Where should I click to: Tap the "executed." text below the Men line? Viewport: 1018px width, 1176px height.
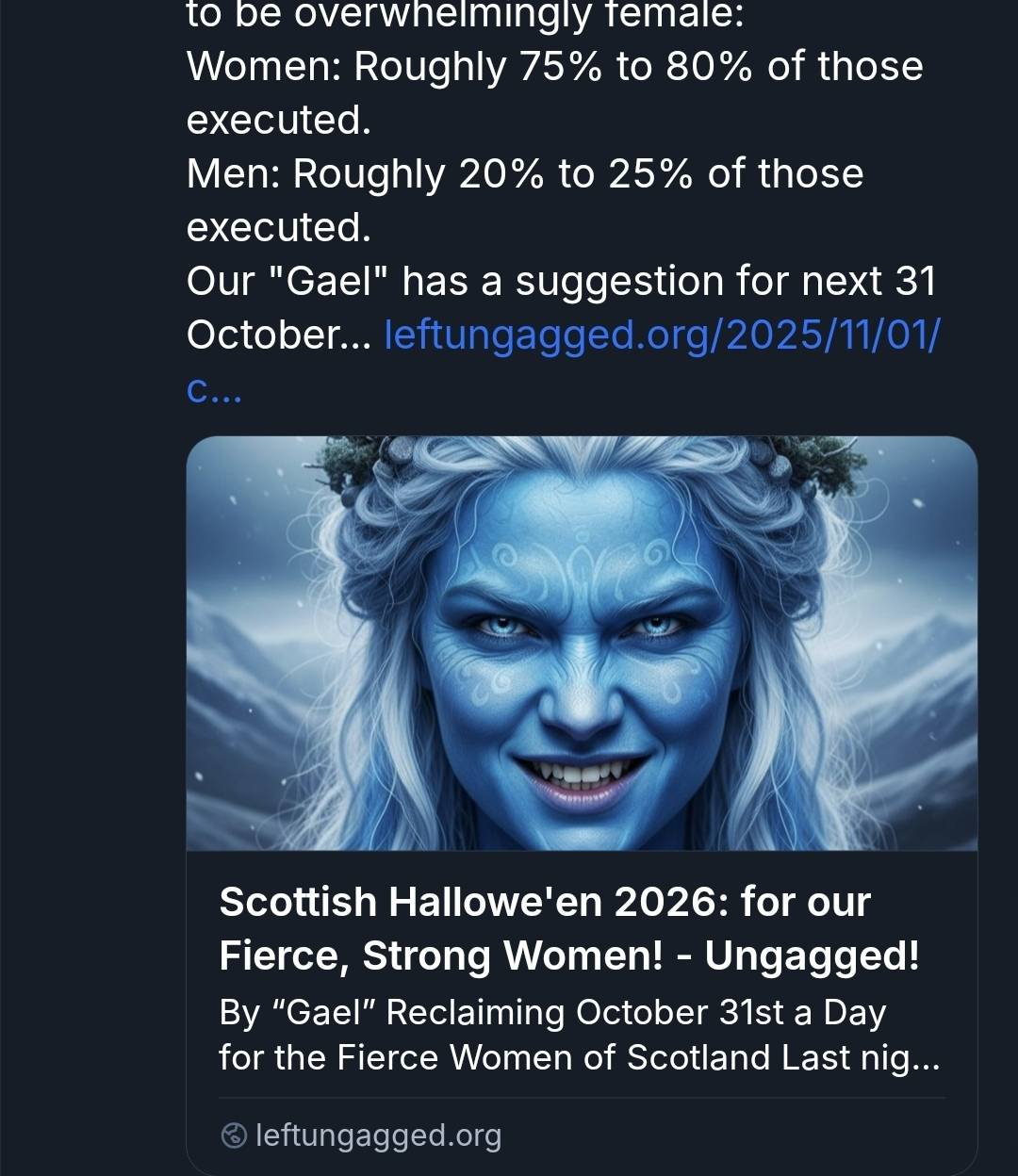click(278, 227)
